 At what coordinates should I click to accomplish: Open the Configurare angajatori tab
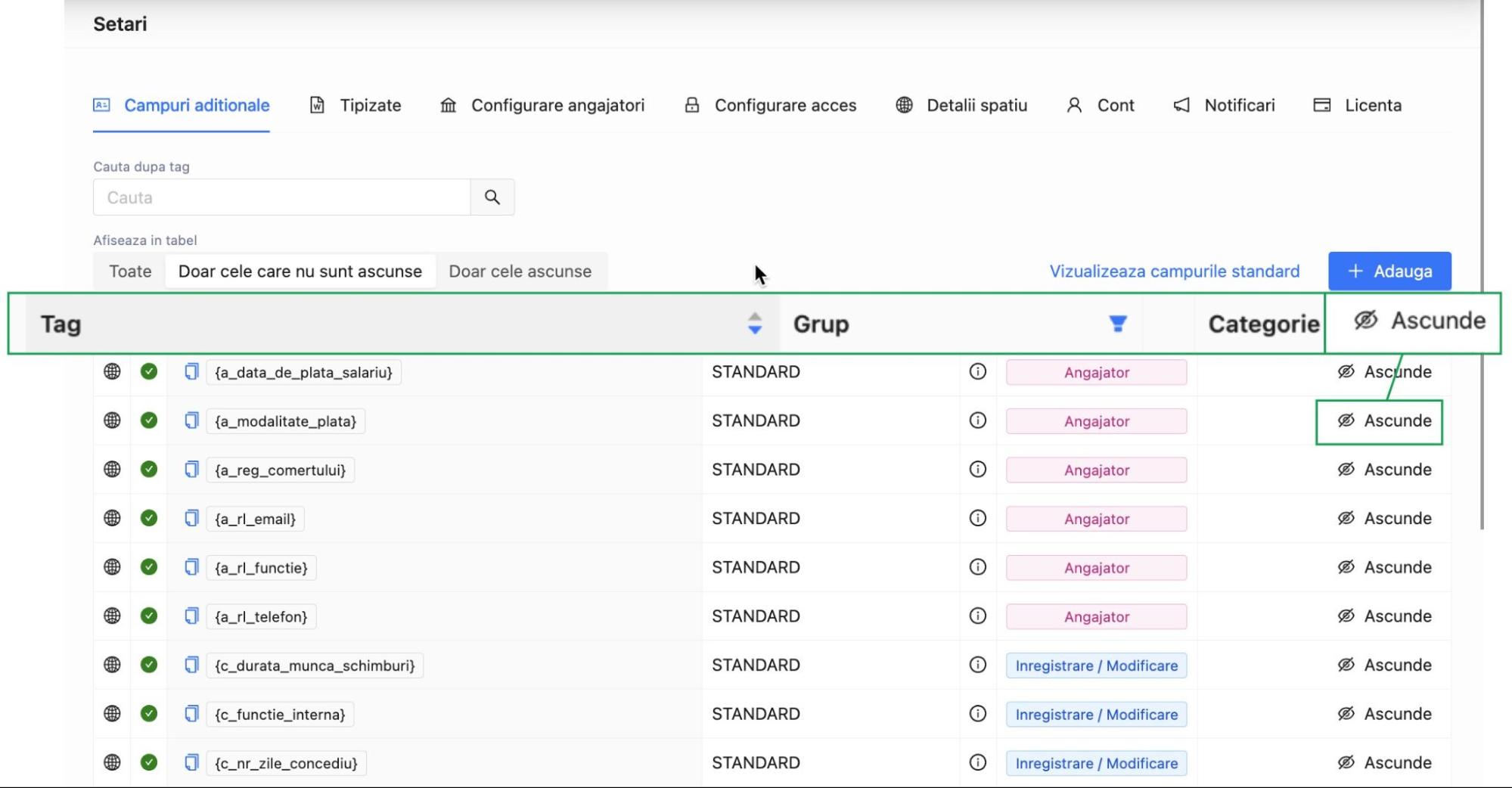click(x=542, y=105)
